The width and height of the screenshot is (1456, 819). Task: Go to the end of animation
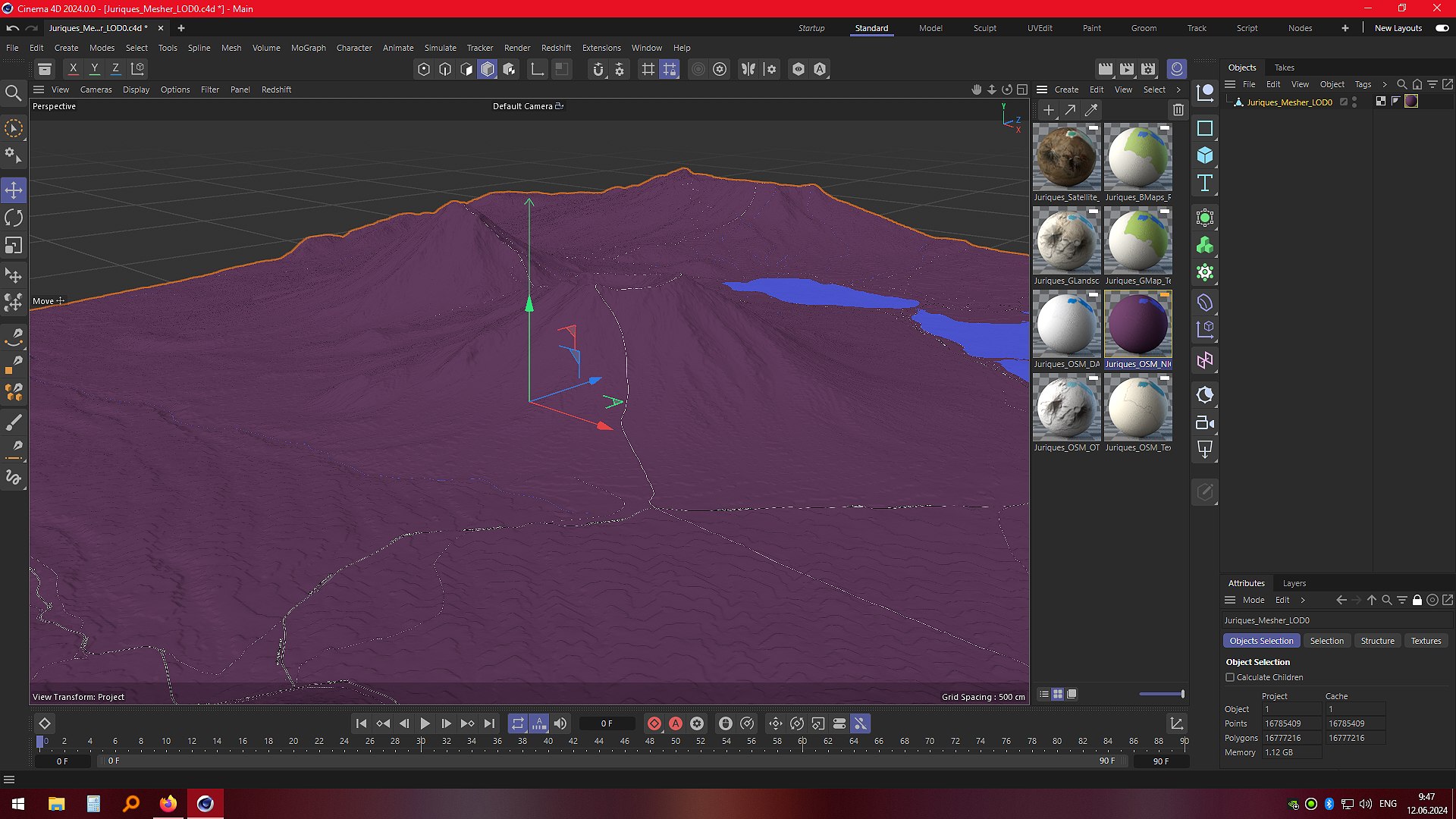pos(489,723)
